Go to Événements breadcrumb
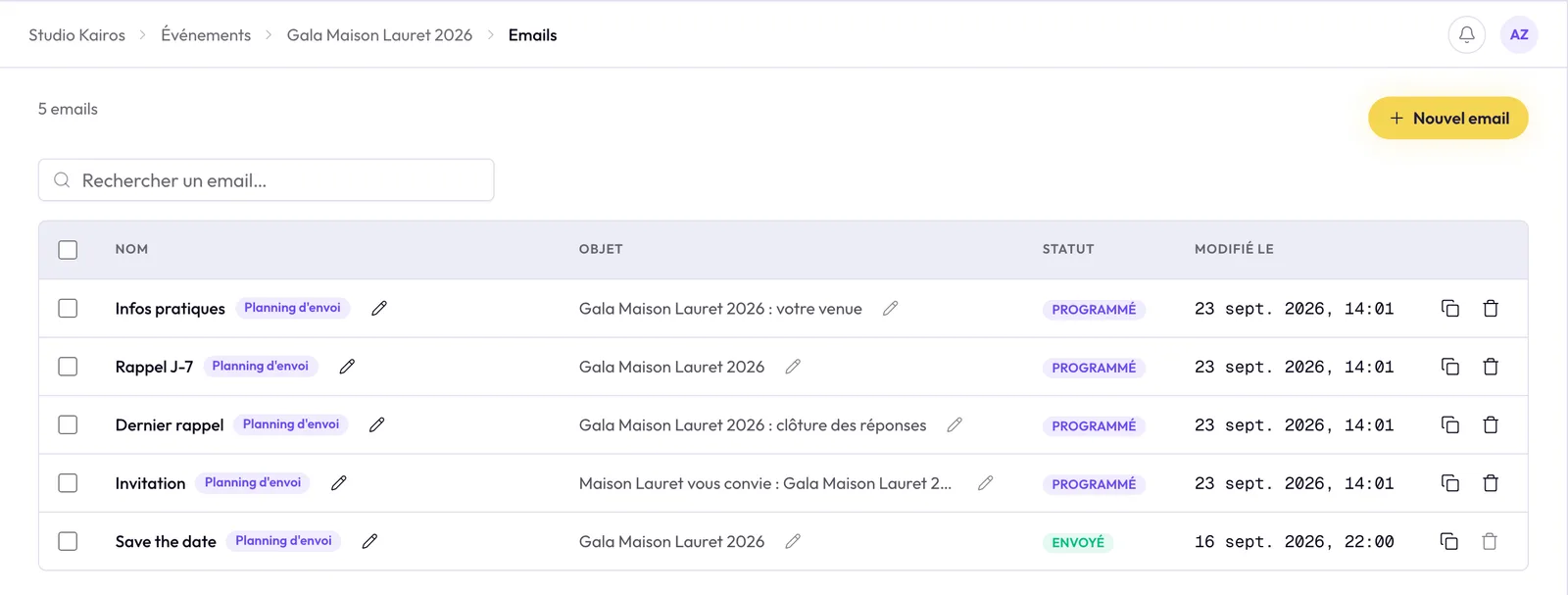 click(x=206, y=35)
